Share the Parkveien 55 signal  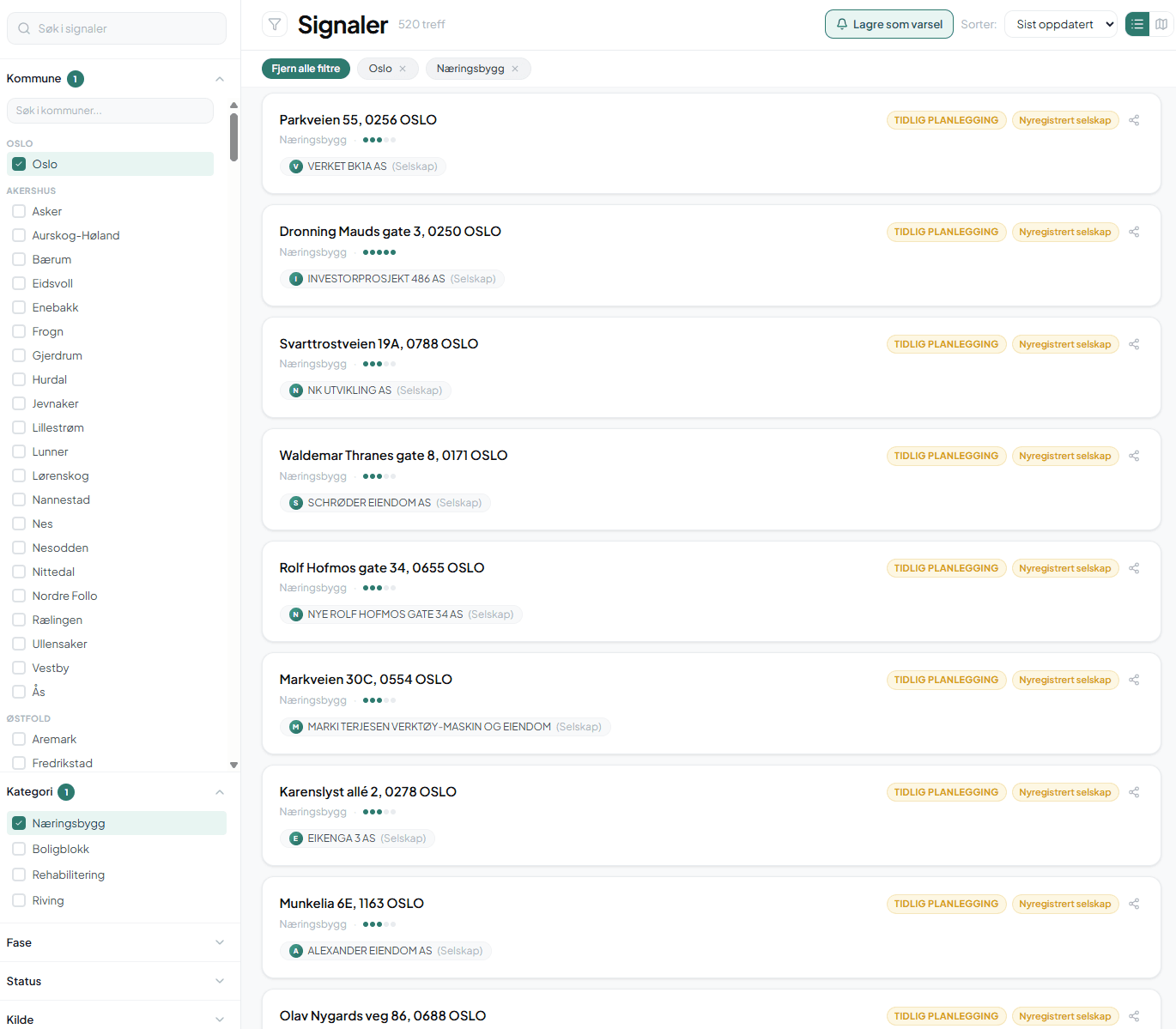pyautogui.click(x=1134, y=120)
